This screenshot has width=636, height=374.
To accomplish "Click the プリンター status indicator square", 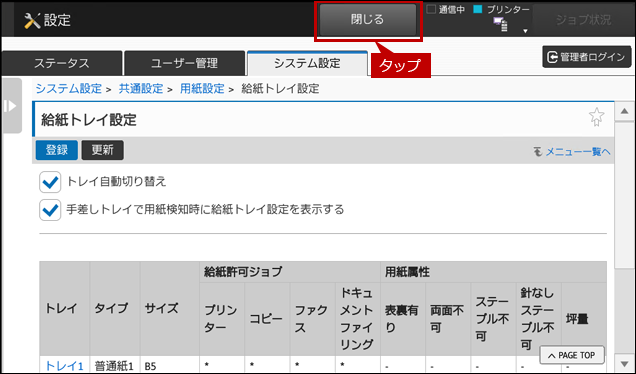I will click(x=478, y=9).
